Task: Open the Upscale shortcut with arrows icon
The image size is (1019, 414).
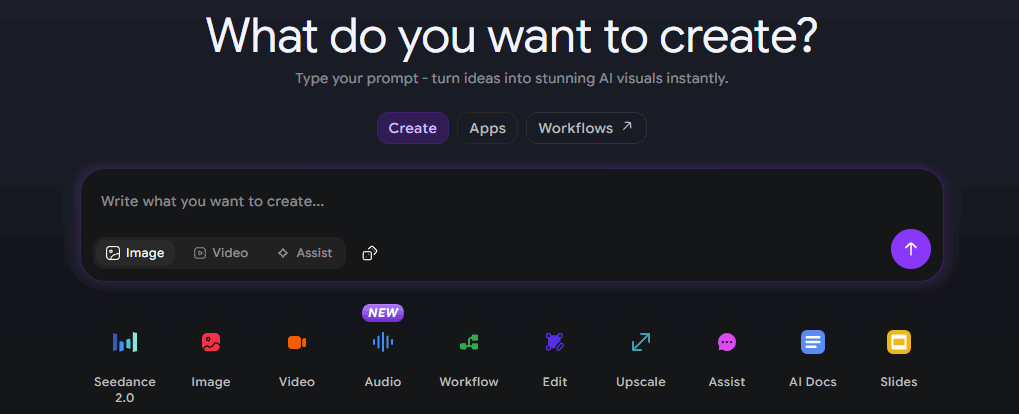Action: pyautogui.click(x=641, y=342)
